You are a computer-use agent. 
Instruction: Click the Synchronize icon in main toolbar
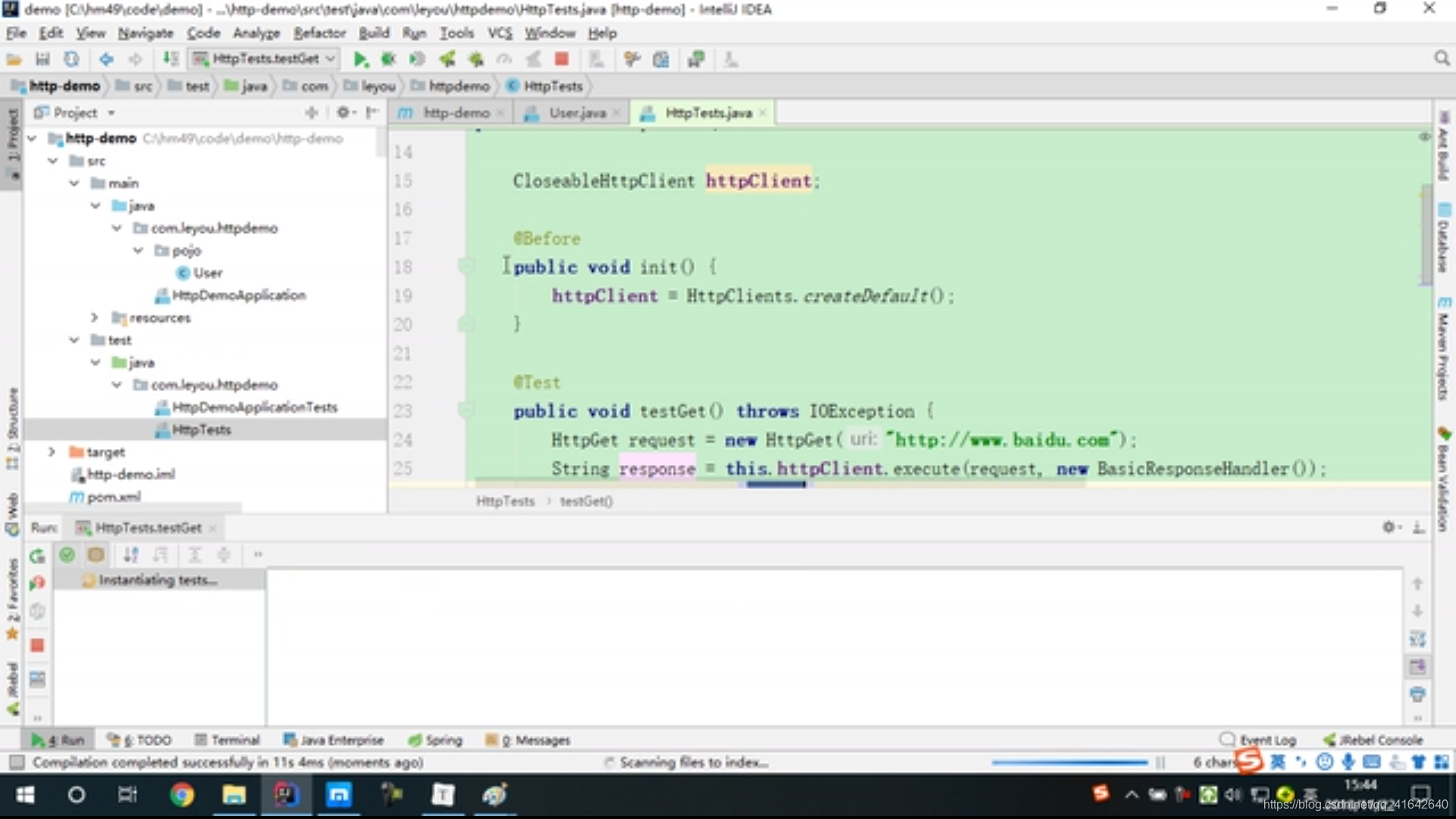pyautogui.click(x=71, y=59)
